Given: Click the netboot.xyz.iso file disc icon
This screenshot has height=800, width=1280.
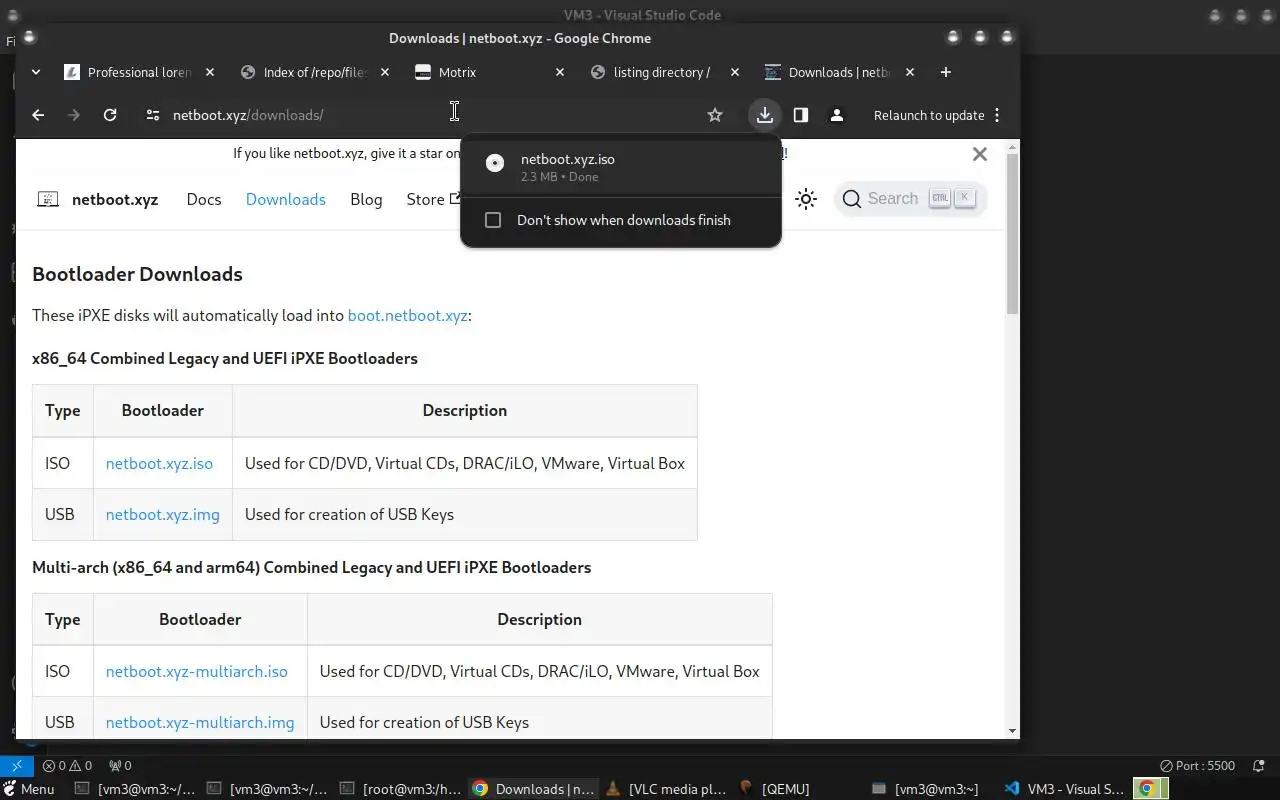Looking at the screenshot, I should coord(494,163).
